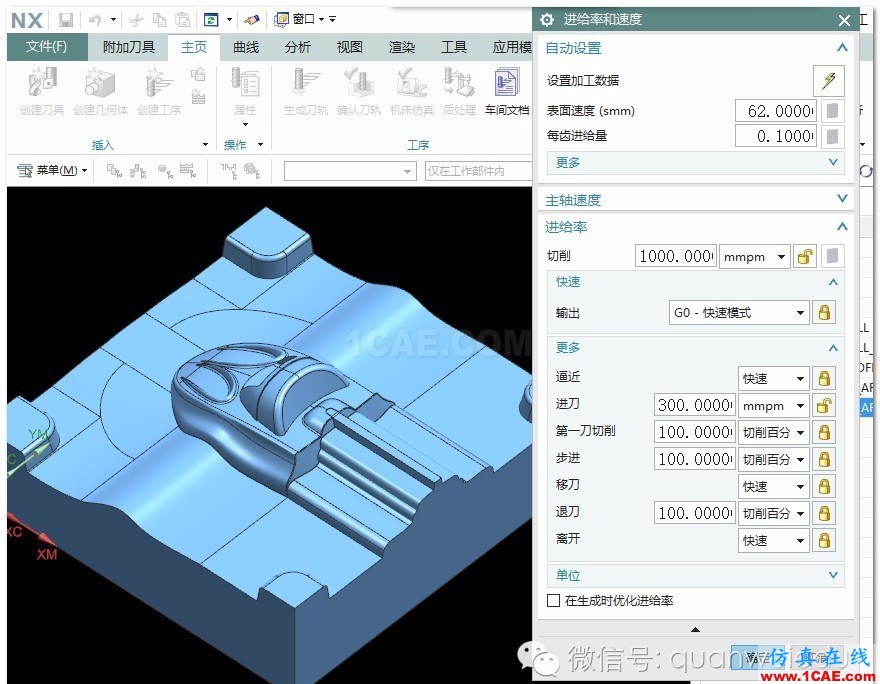Click the 机床仿真 (Machine Simulation) icon
This screenshot has width=880, height=684.
[x=412, y=83]
